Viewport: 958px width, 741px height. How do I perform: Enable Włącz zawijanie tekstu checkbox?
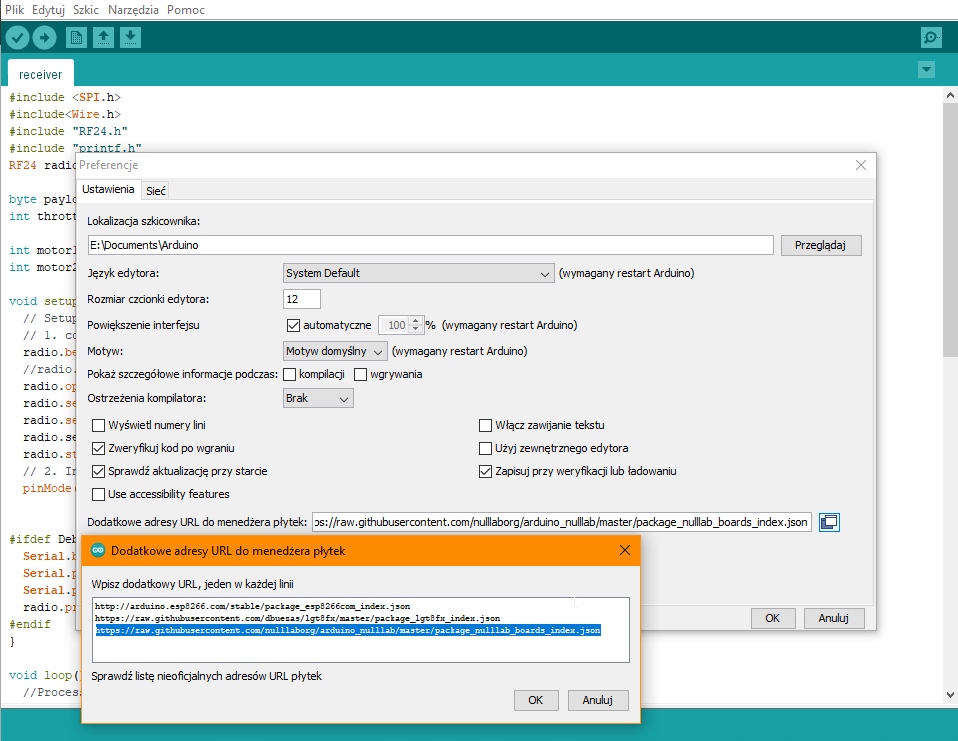[485, 425]
